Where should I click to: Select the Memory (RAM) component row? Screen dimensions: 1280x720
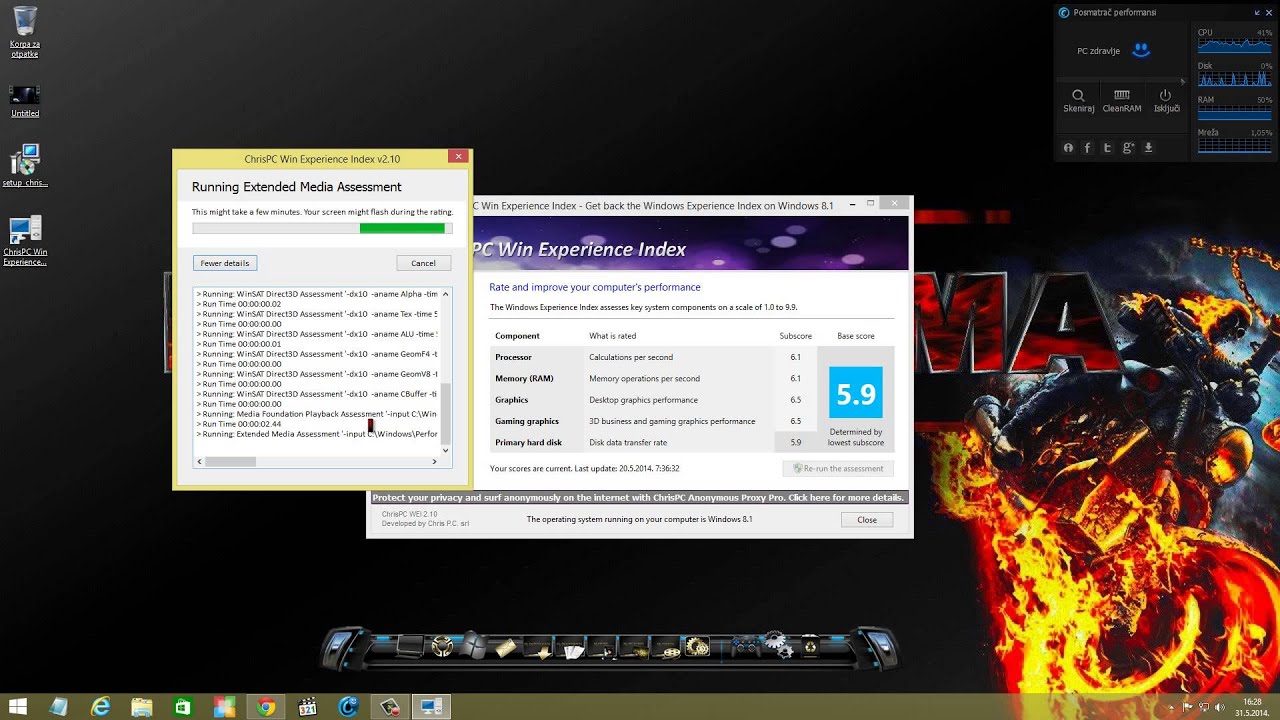(655, 378)
